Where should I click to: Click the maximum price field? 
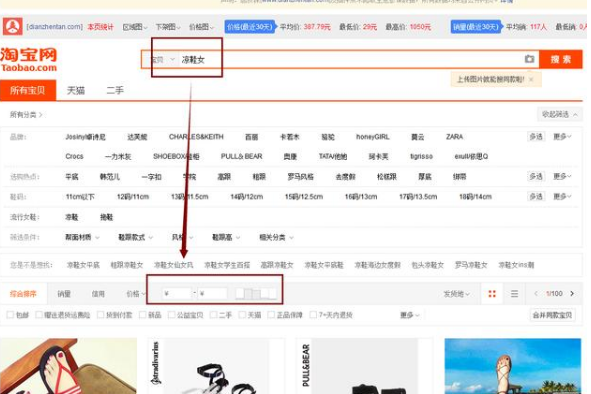click(x=213, y=293)
